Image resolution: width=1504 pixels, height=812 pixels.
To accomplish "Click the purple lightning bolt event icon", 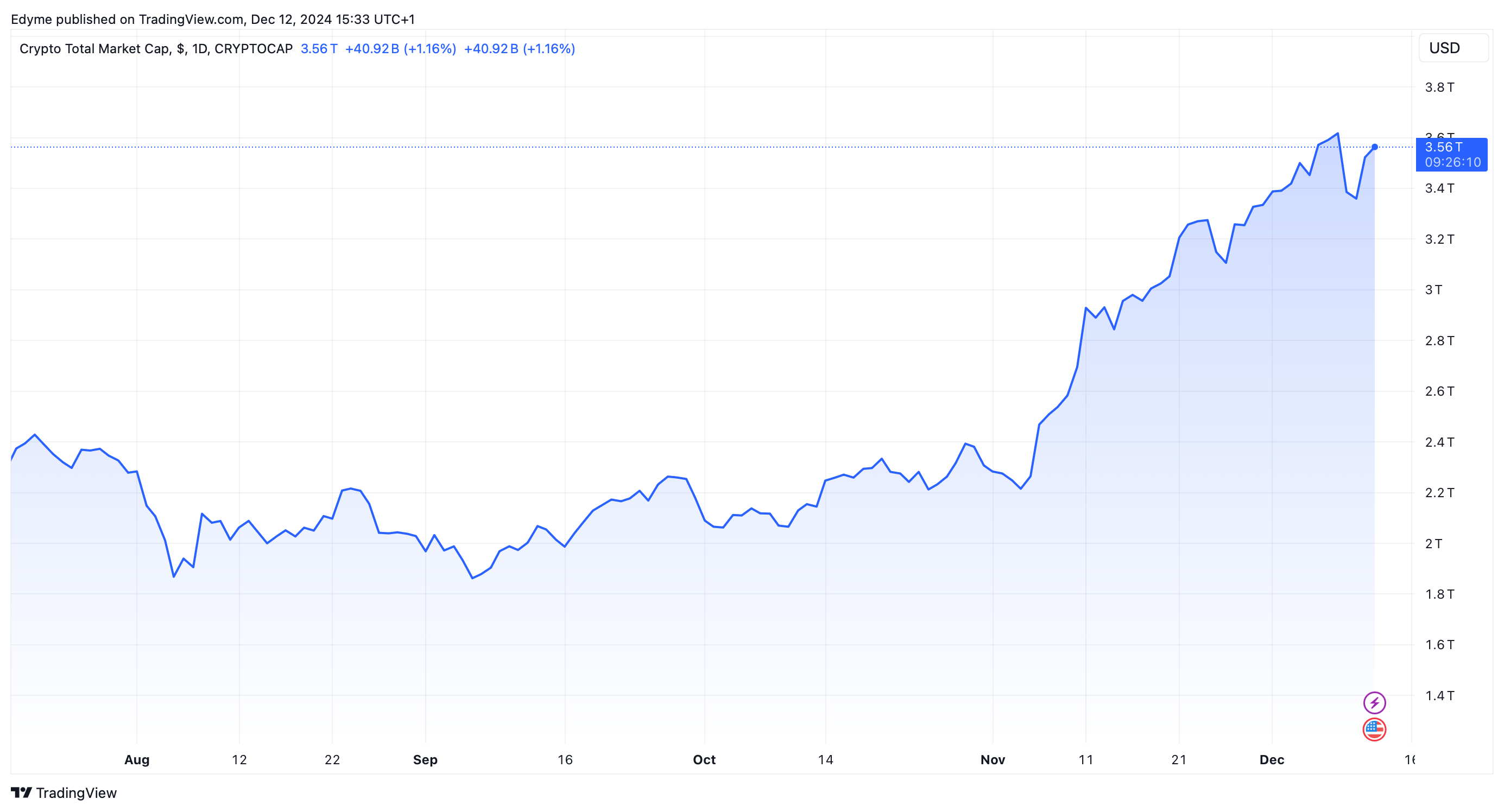I will 1374,702.
